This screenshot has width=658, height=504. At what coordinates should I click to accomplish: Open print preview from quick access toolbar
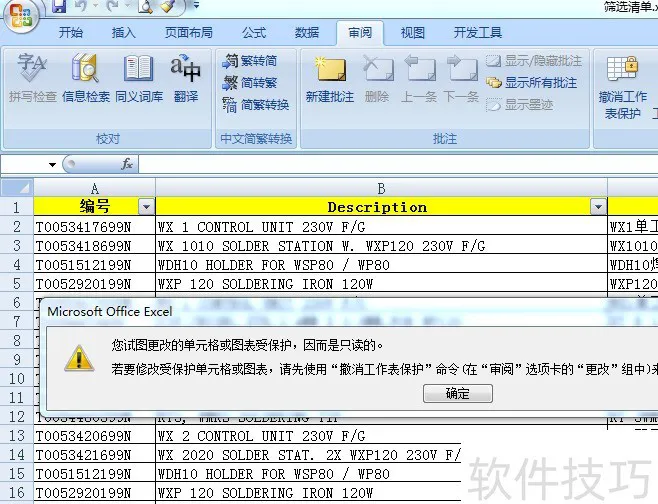(145, 6)
